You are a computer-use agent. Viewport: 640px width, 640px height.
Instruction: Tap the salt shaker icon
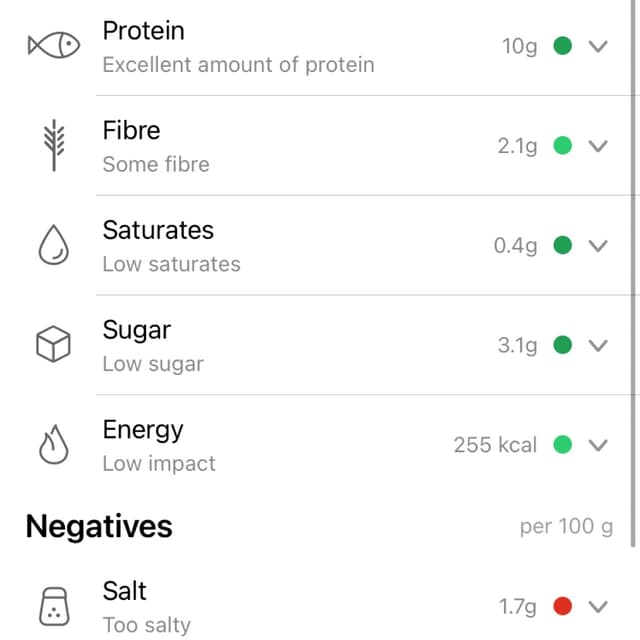[x=53, y=606]
